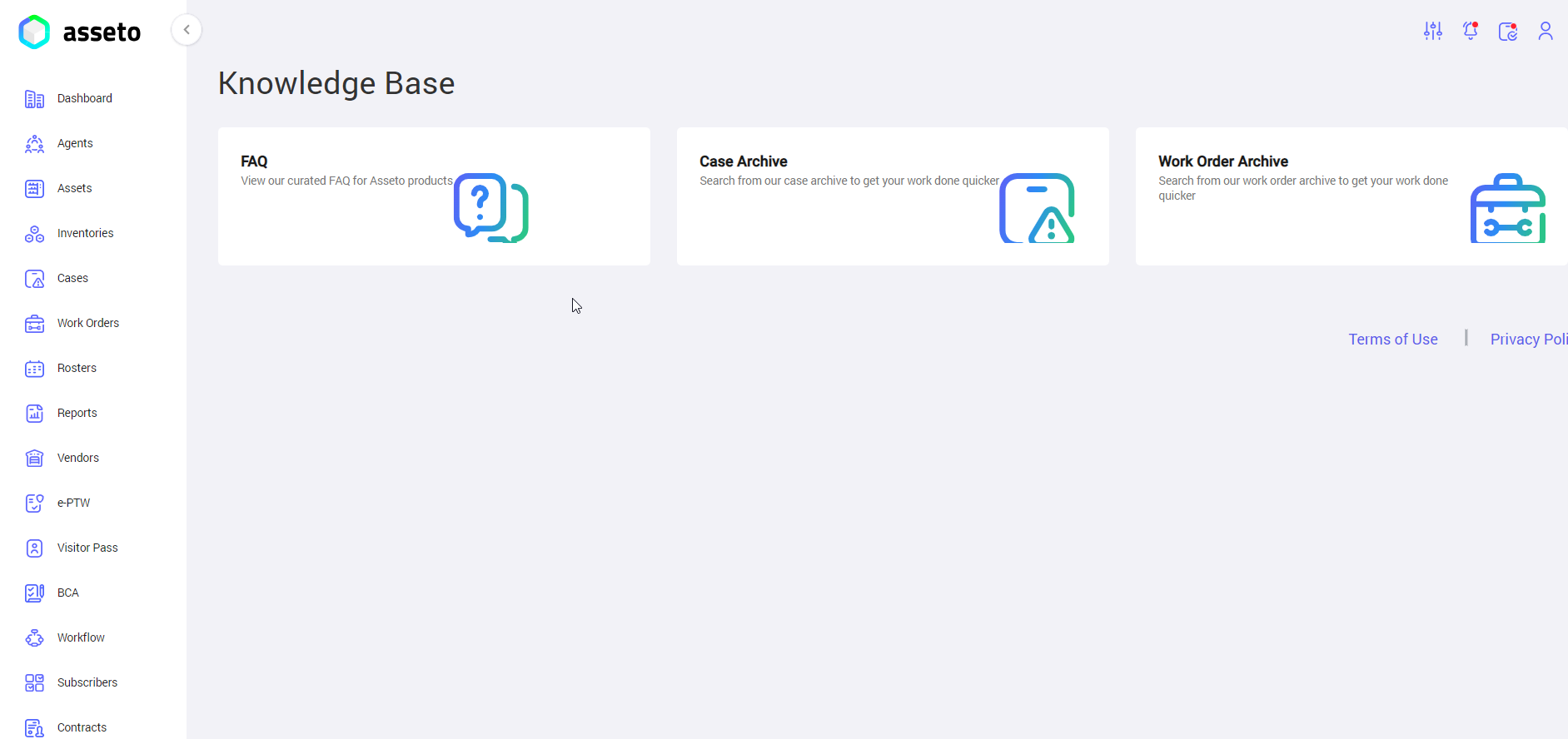The image size is (1568, 739).
Task: Click the Reports chart icon
Action: 34,414
